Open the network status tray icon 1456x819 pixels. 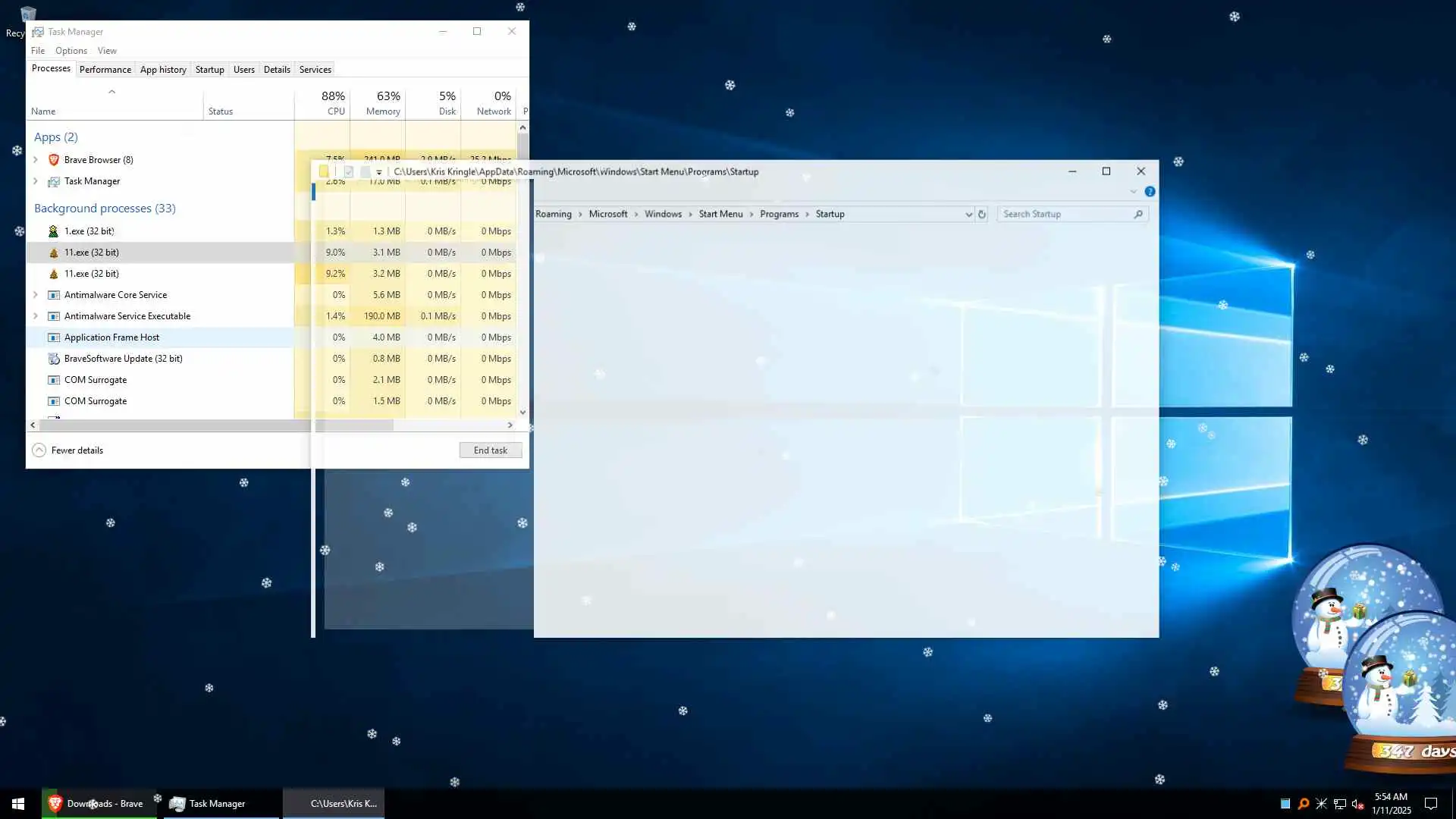pos(1340,804)
